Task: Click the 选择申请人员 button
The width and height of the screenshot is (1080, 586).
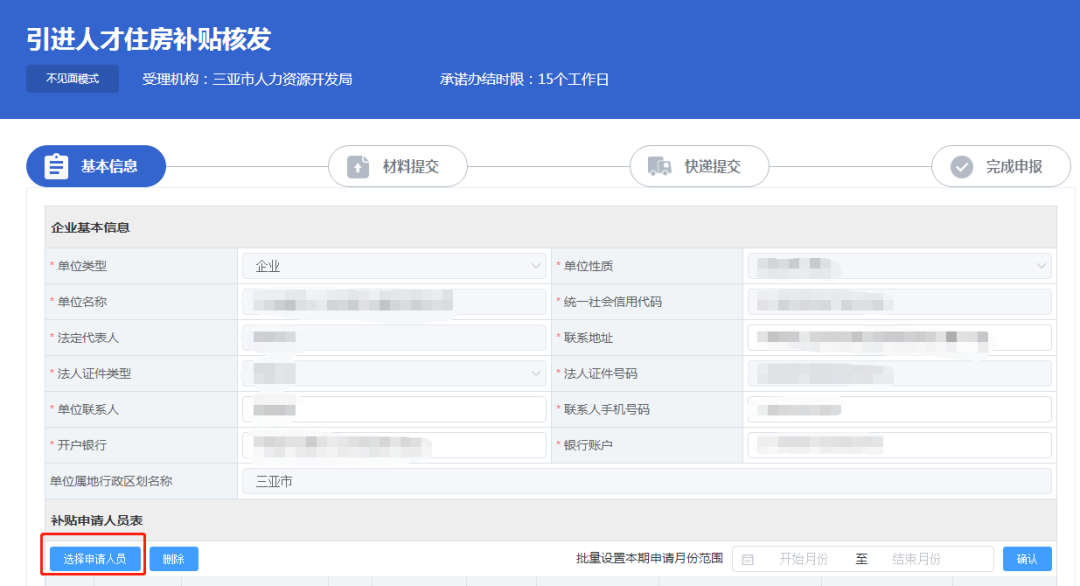Action: click(94, 558)
